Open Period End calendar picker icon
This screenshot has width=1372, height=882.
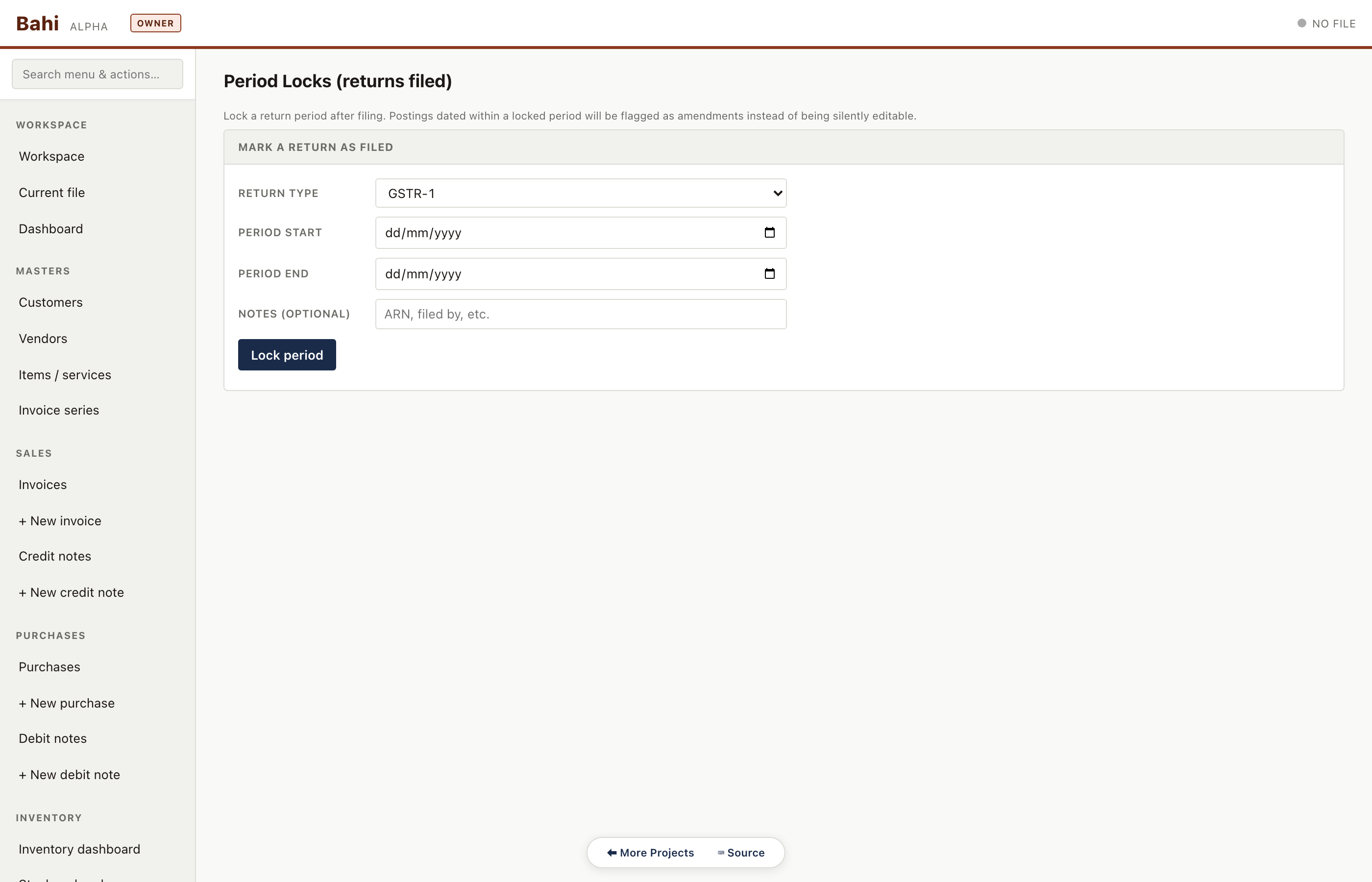click(x=770, y=274)
